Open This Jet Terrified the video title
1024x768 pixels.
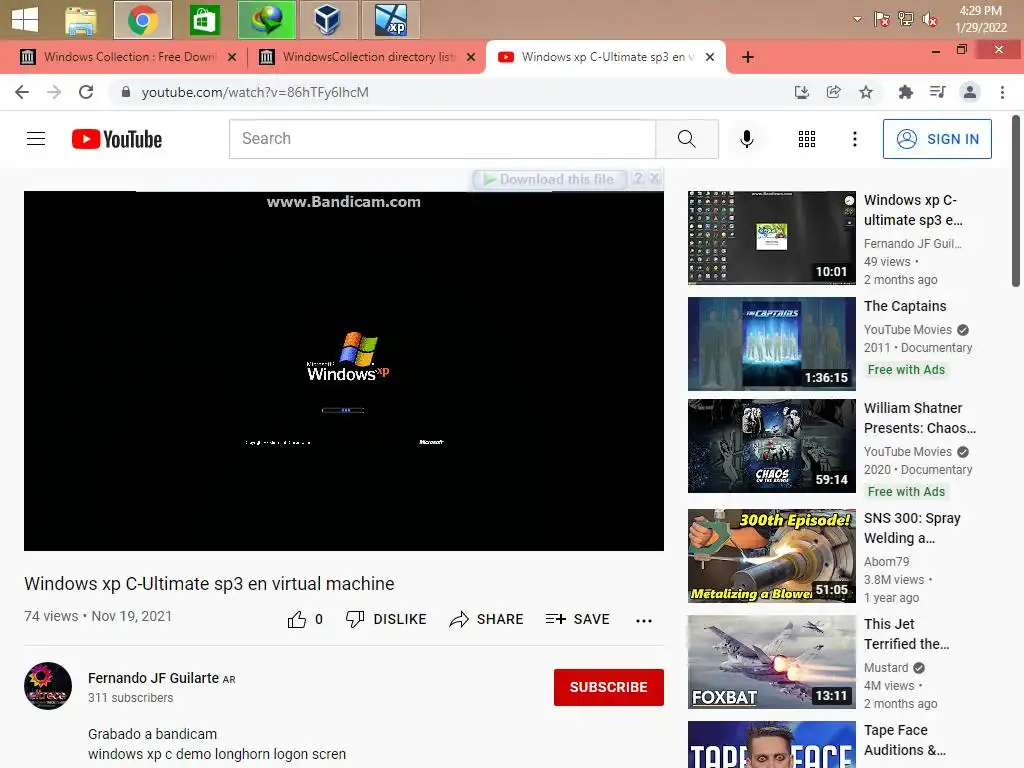point(906,633)
